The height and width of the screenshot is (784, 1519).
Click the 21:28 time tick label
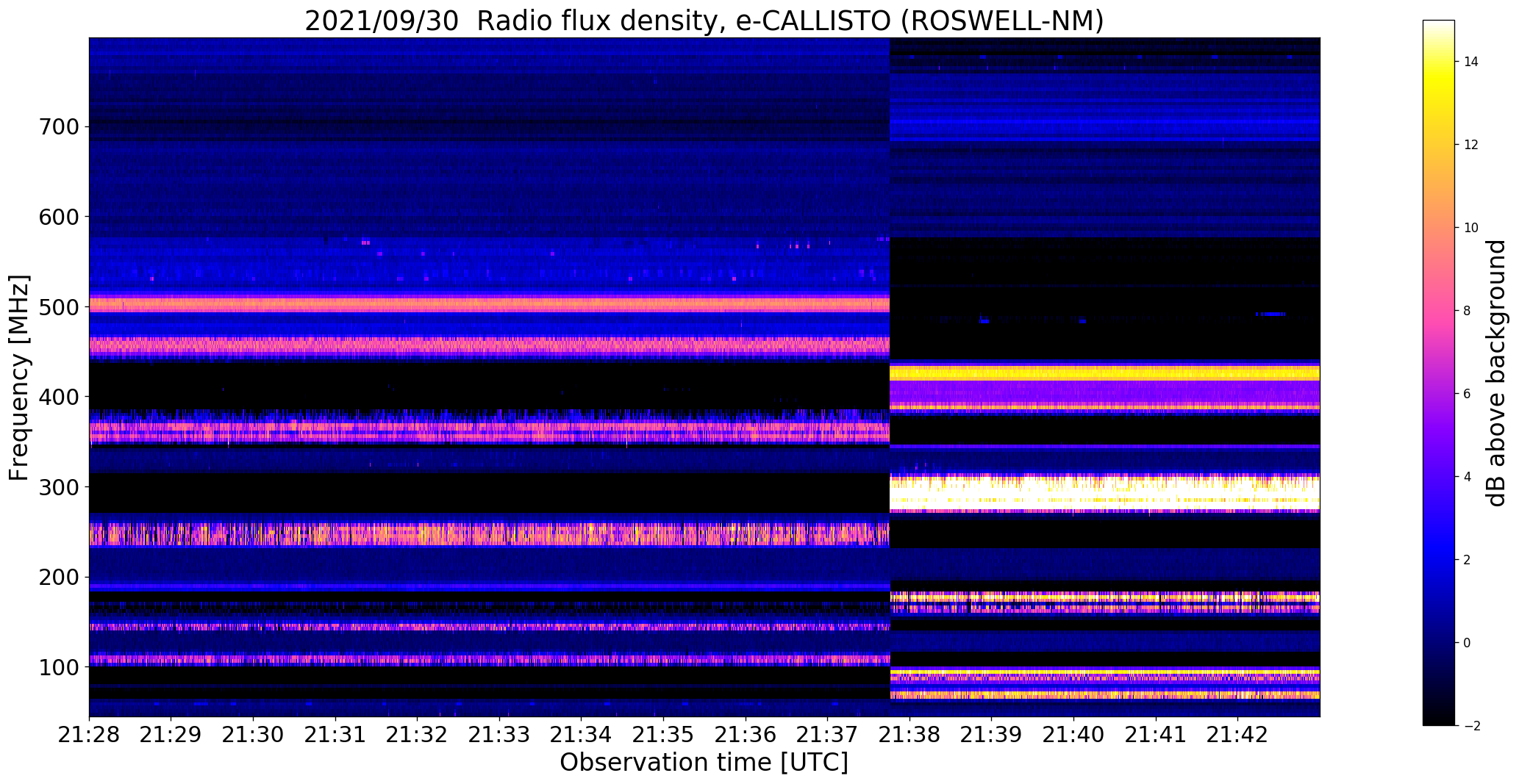90,735
